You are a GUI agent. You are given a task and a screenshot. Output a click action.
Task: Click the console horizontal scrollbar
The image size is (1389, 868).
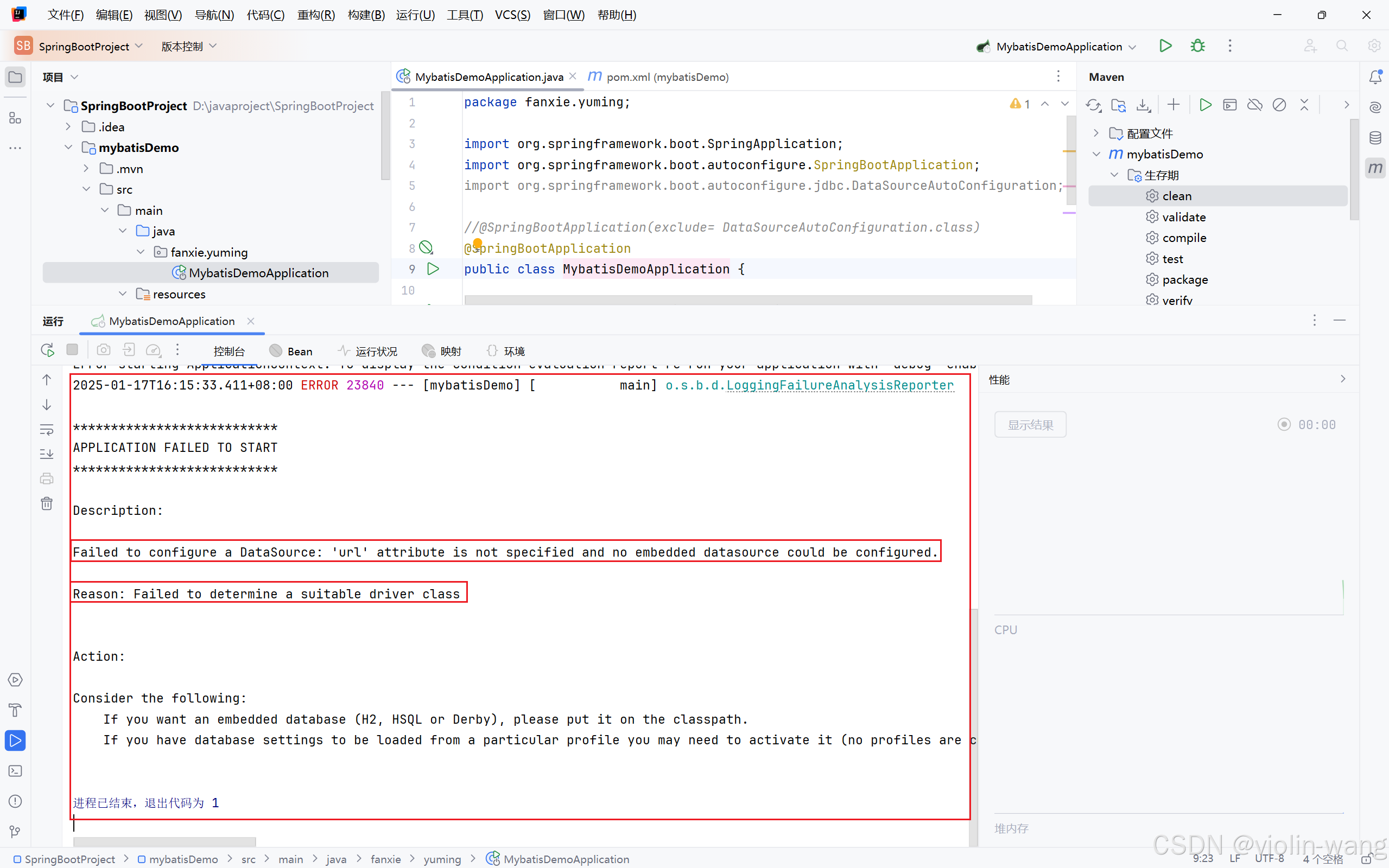click(x=165, y=841)
